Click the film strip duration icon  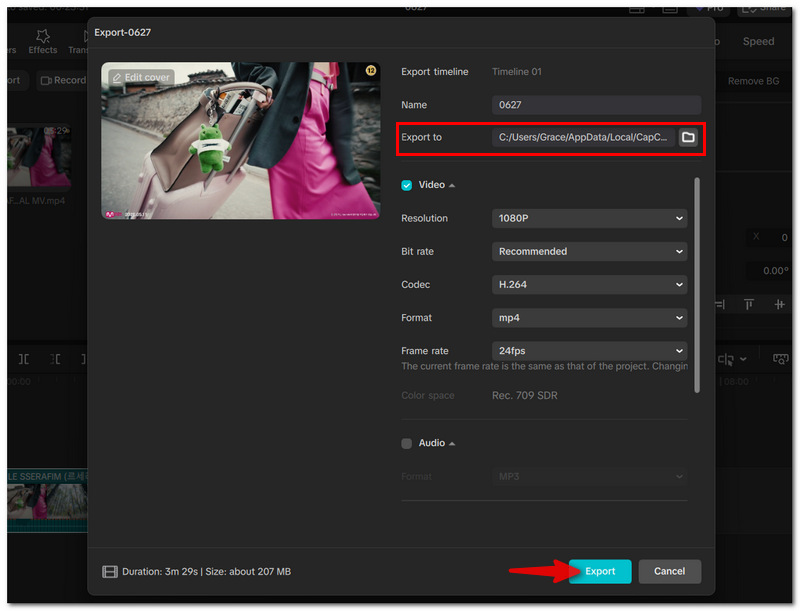pyautogui.click(x=110, y=572)
